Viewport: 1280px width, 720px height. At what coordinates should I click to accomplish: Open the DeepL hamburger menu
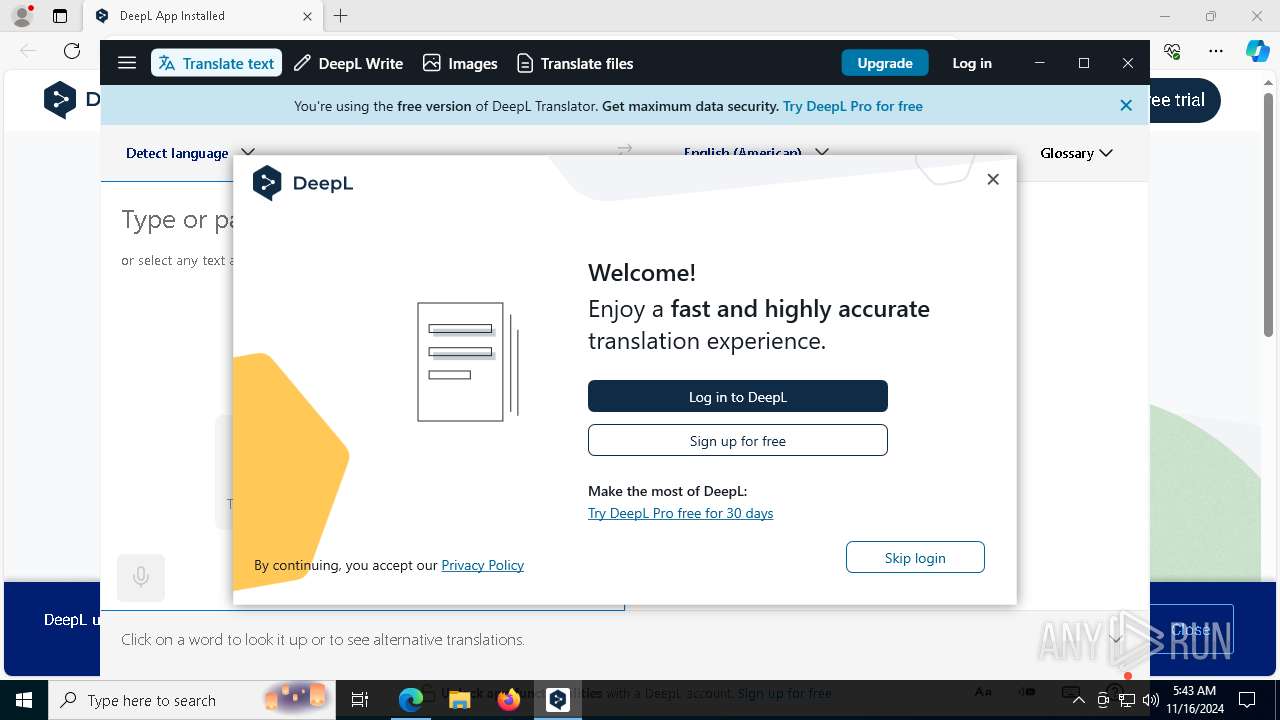(x=127, y=63)
